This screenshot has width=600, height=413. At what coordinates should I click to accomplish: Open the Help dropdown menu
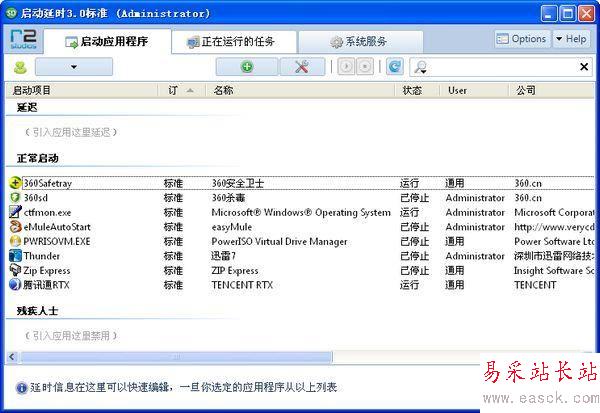coord(572,39)
